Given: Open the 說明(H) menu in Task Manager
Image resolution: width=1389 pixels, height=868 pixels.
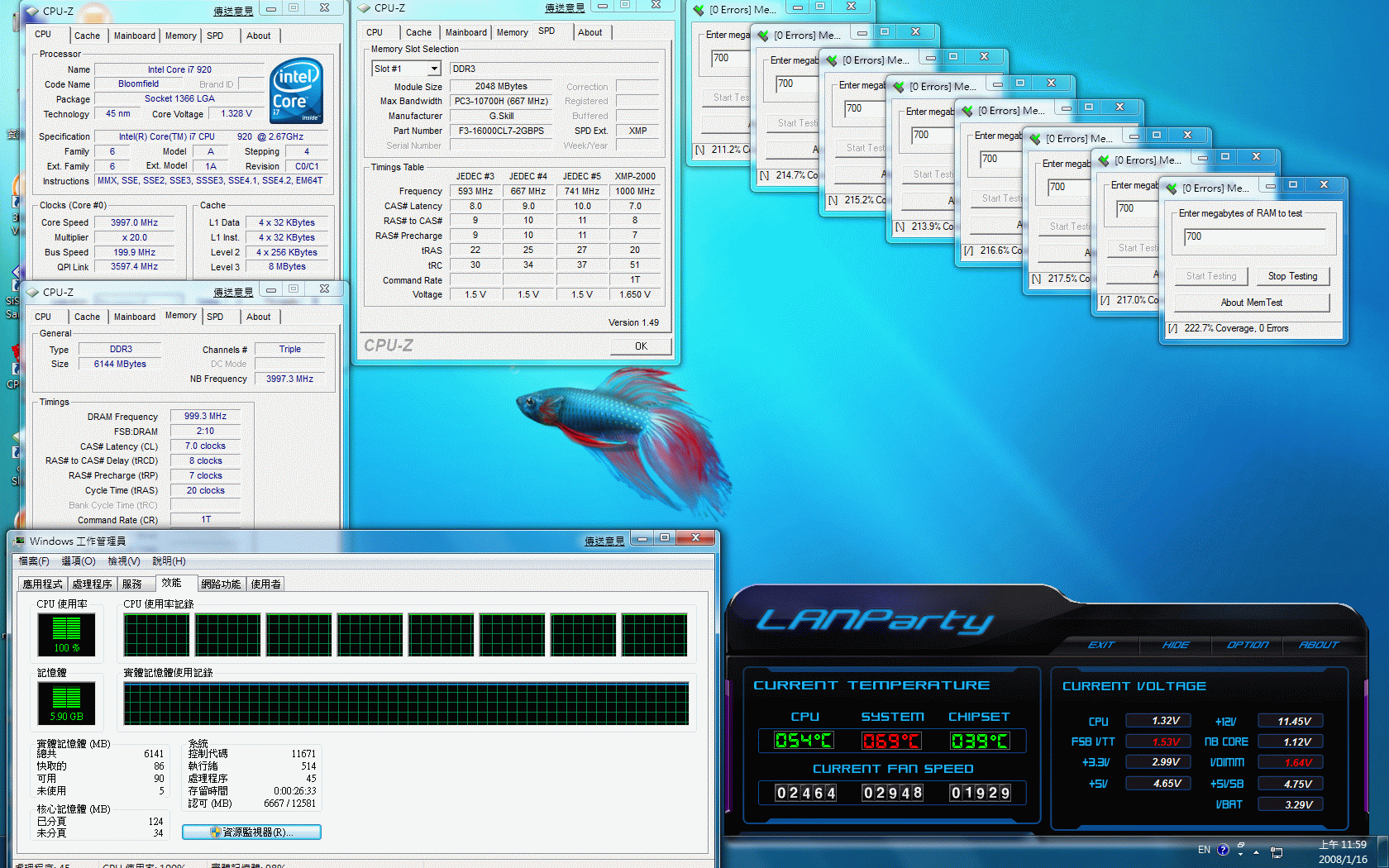Looking at the screenshot, I should [x=169, y=561].
